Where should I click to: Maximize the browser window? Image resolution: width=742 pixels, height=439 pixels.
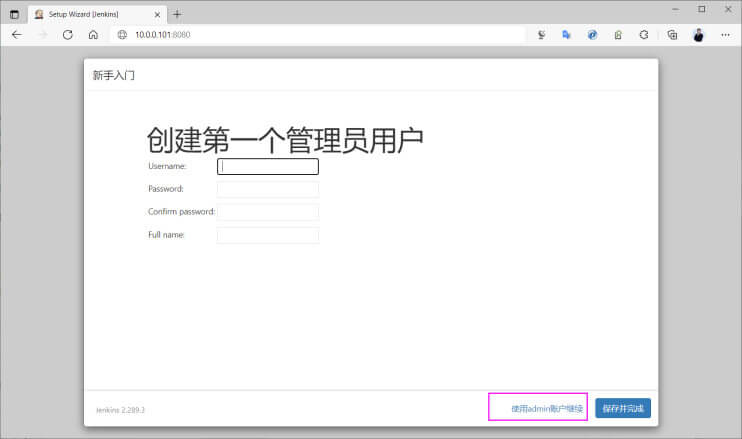click(x=701, y=9)
